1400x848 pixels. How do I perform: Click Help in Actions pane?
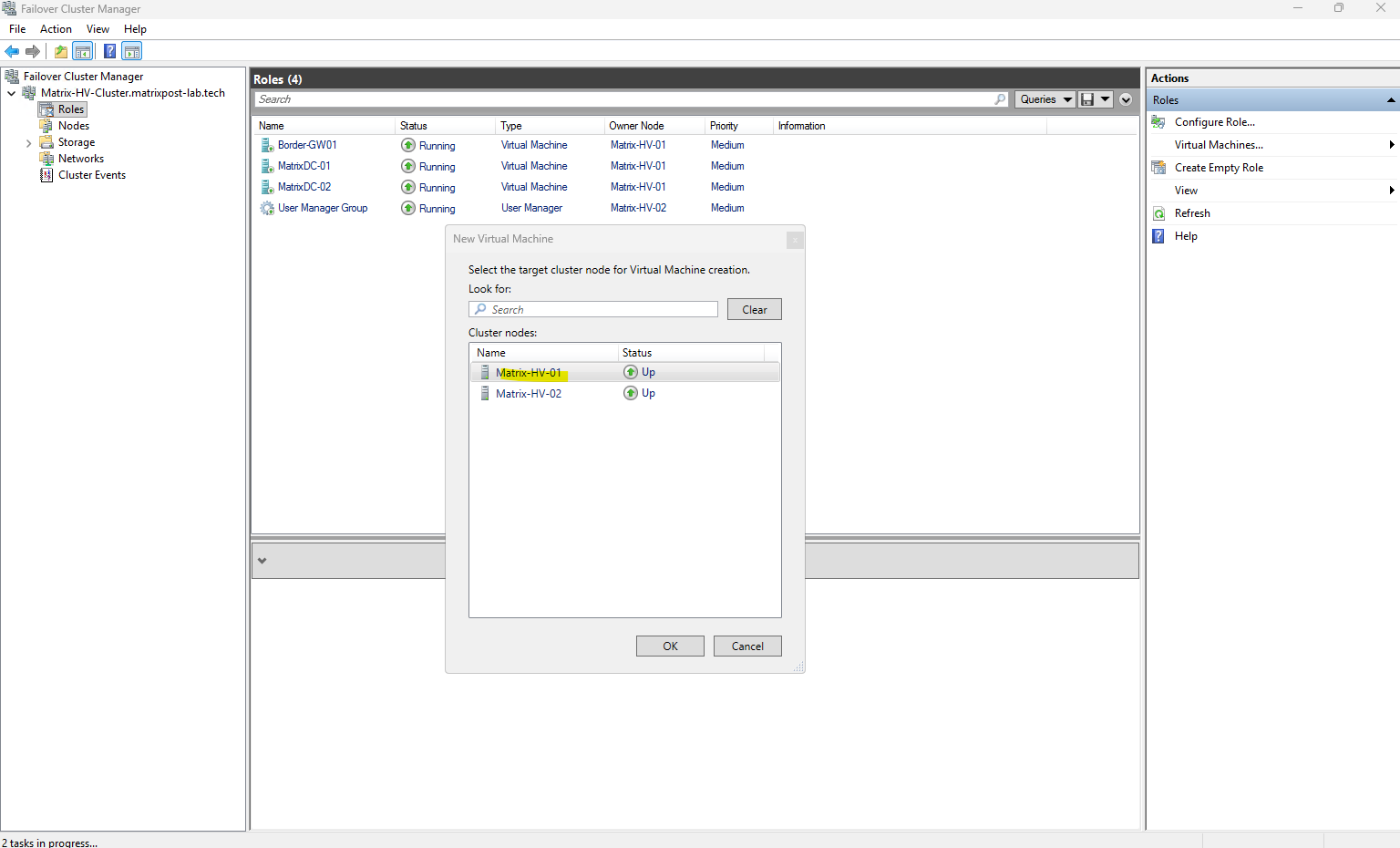[x=1186, y=236]
